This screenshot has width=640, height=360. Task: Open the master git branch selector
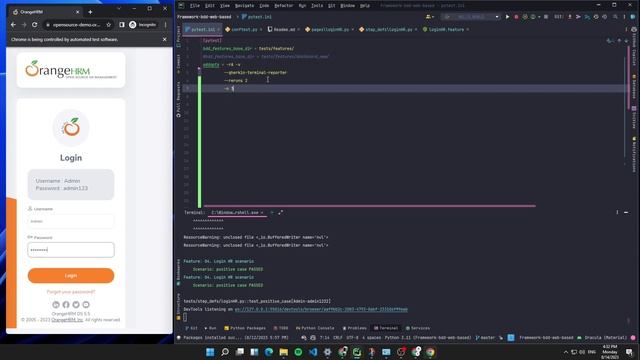coord(485,338)
